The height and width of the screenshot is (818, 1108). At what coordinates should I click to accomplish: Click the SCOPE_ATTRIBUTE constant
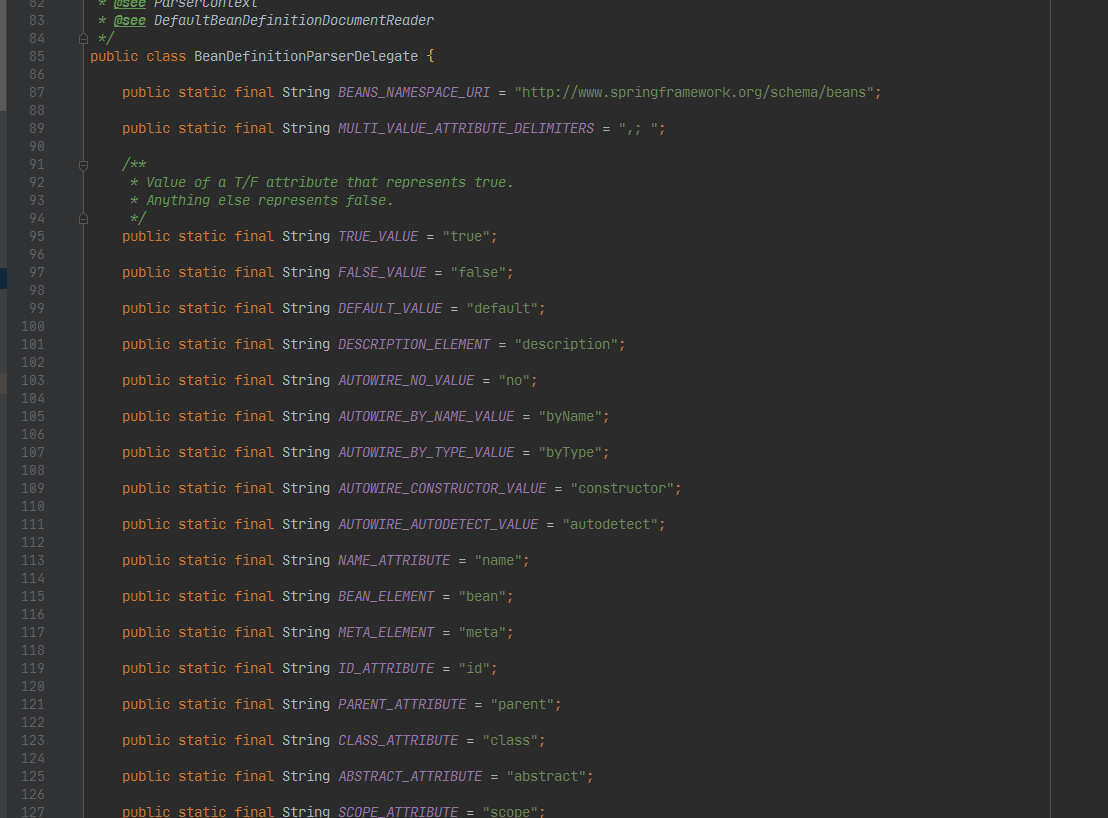[x=398, y=812]
